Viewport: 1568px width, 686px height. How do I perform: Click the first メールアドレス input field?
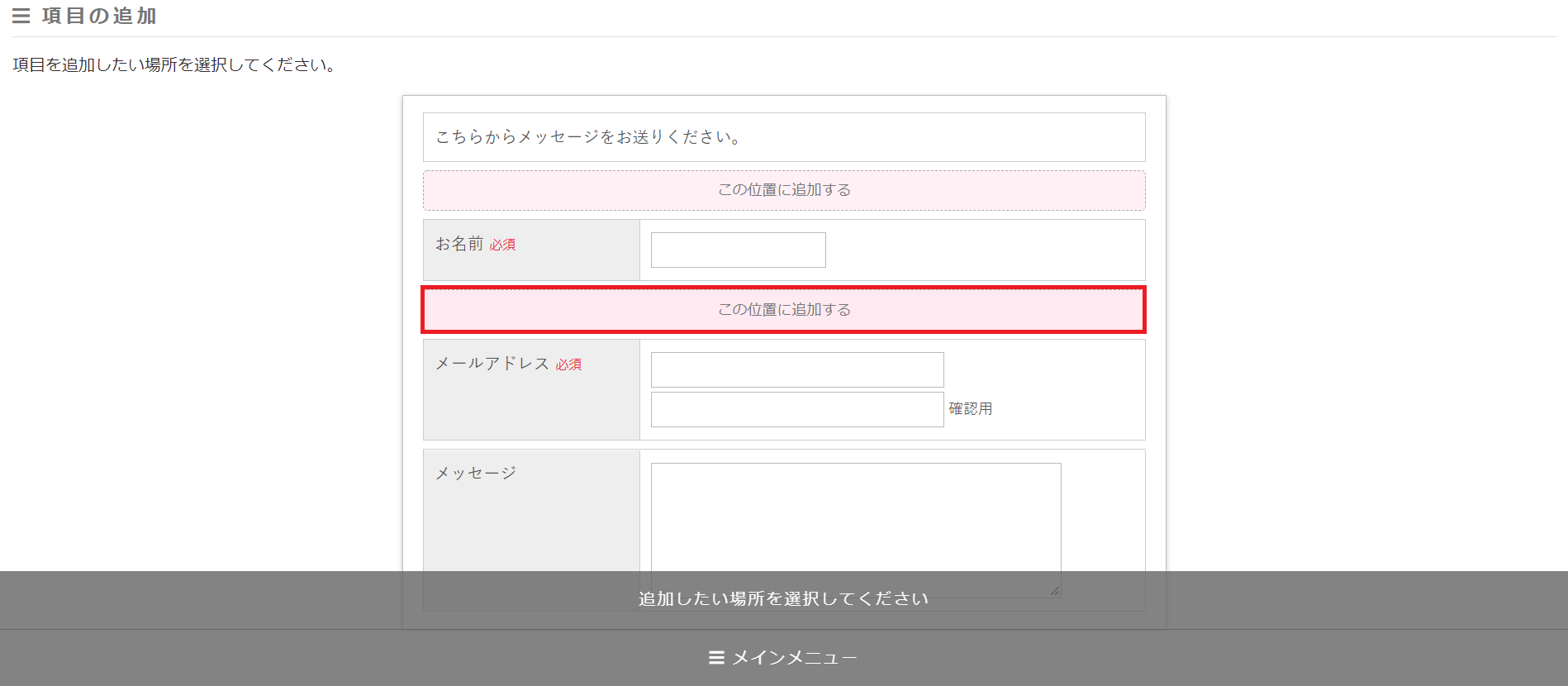tap(796, 369)
